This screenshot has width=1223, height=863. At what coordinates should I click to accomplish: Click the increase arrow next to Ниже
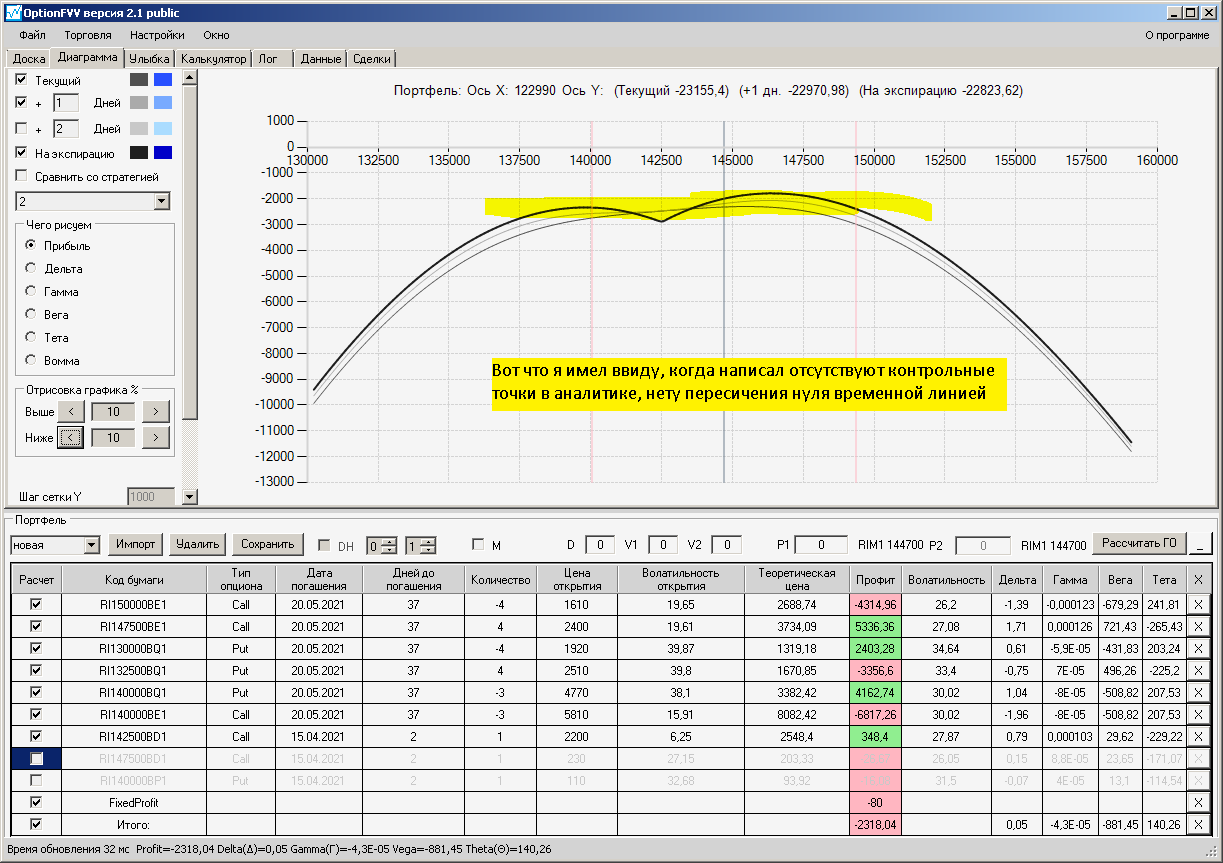pos(155,438)
